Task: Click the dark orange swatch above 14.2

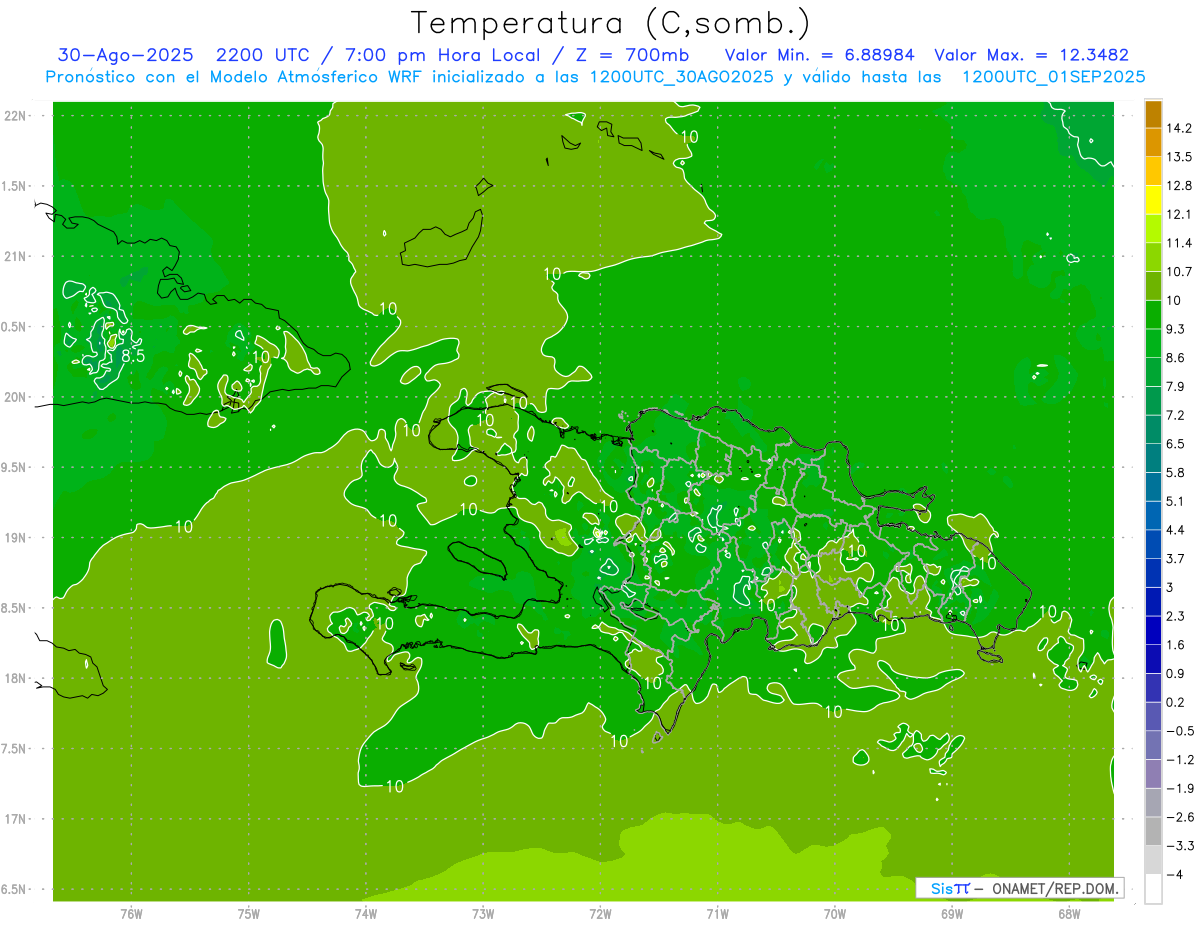Action: click(x=1153, y=114)
